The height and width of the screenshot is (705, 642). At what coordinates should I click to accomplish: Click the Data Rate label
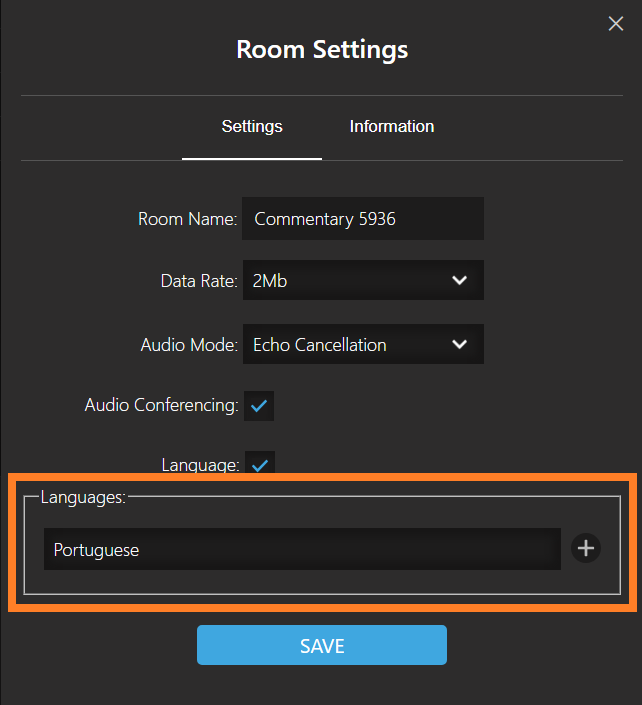[x=199, y=281]
